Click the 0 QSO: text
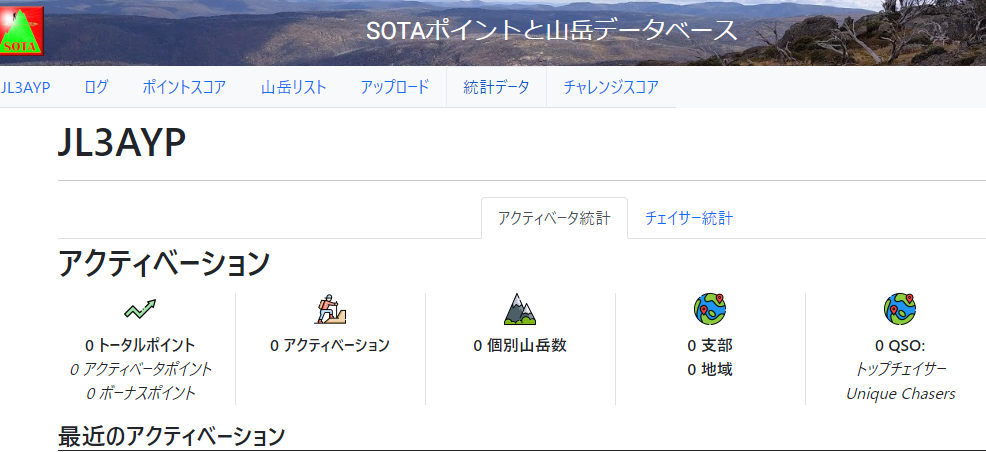Screen dimensions: 986x452 [900, 345]
